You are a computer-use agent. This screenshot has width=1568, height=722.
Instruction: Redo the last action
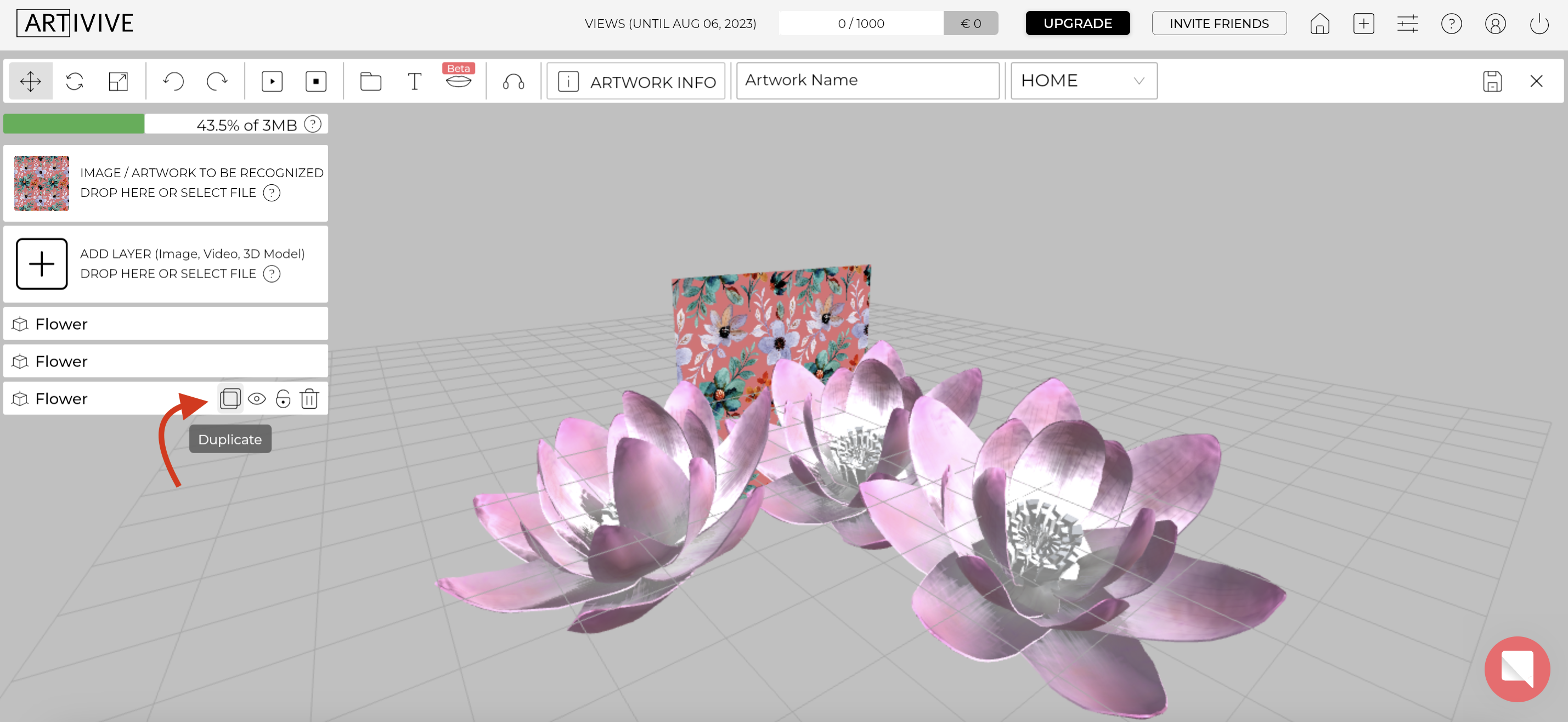(x=217, y=81)
